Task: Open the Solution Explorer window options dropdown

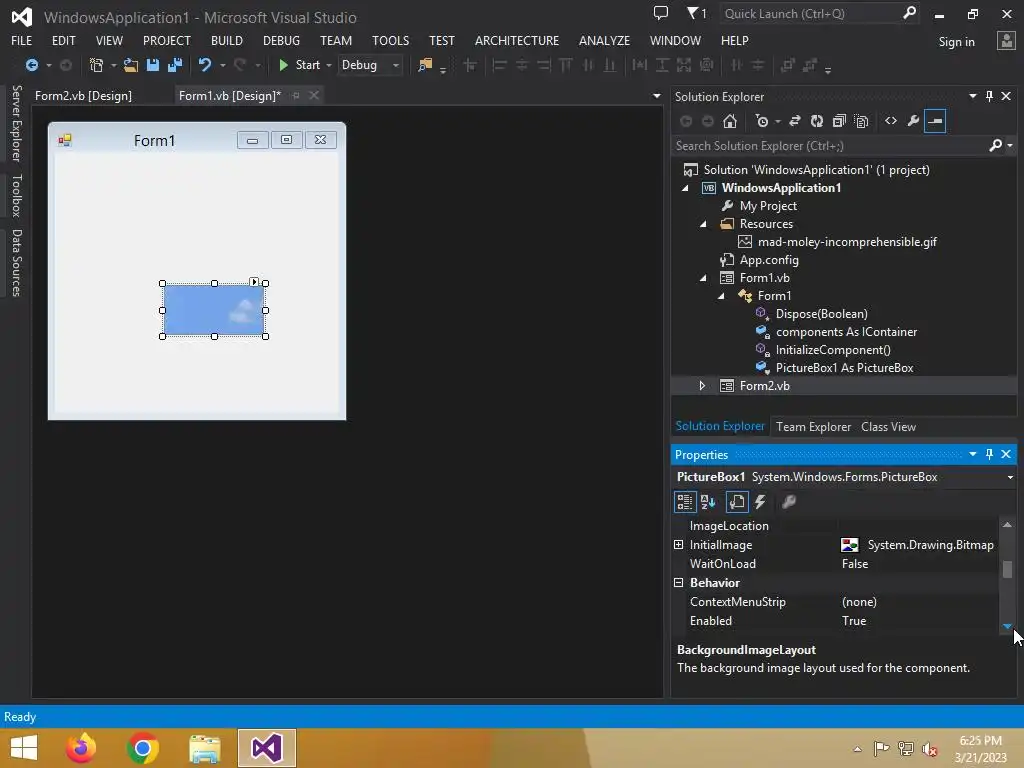Action: point(972,96)
